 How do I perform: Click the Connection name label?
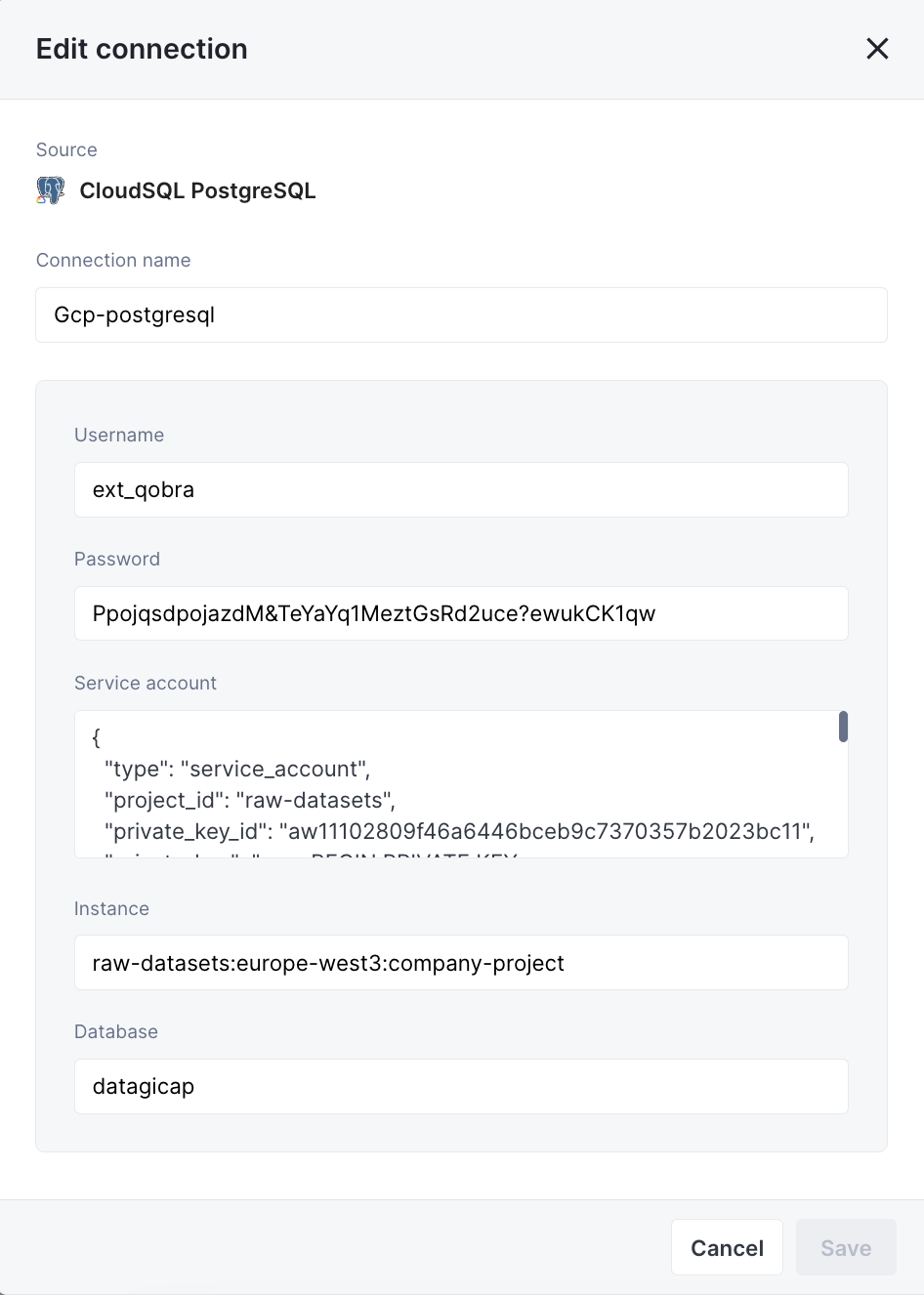(x=113, y=260)
